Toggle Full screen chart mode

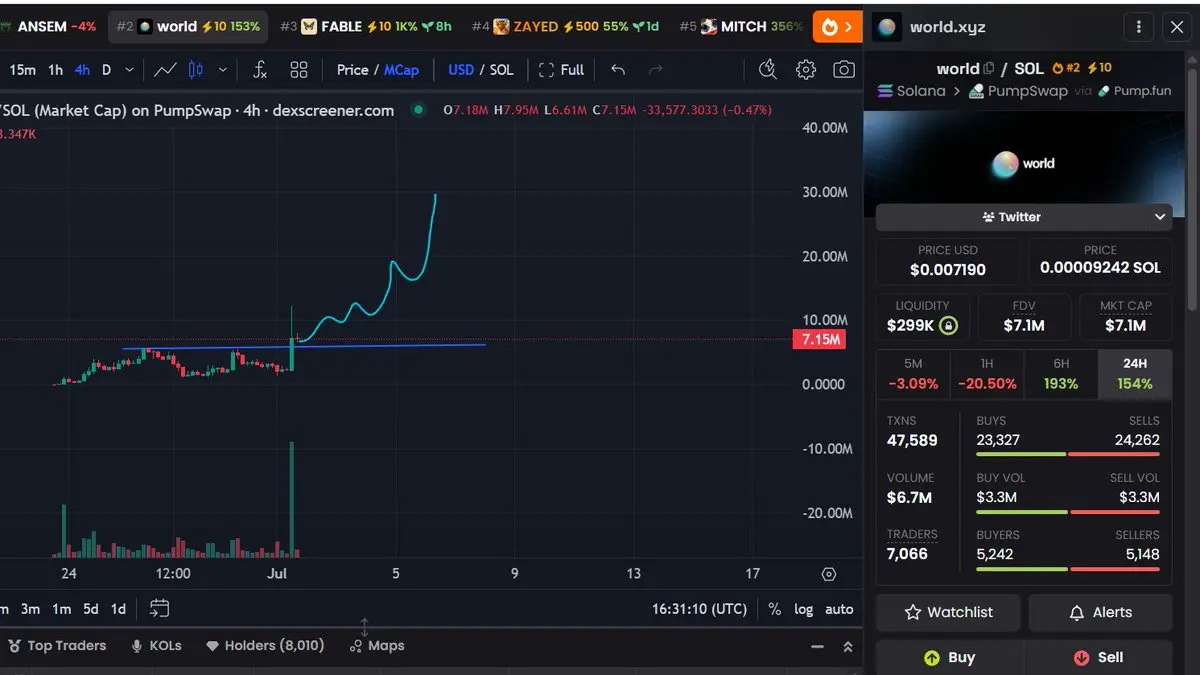(x=561, y=70)
